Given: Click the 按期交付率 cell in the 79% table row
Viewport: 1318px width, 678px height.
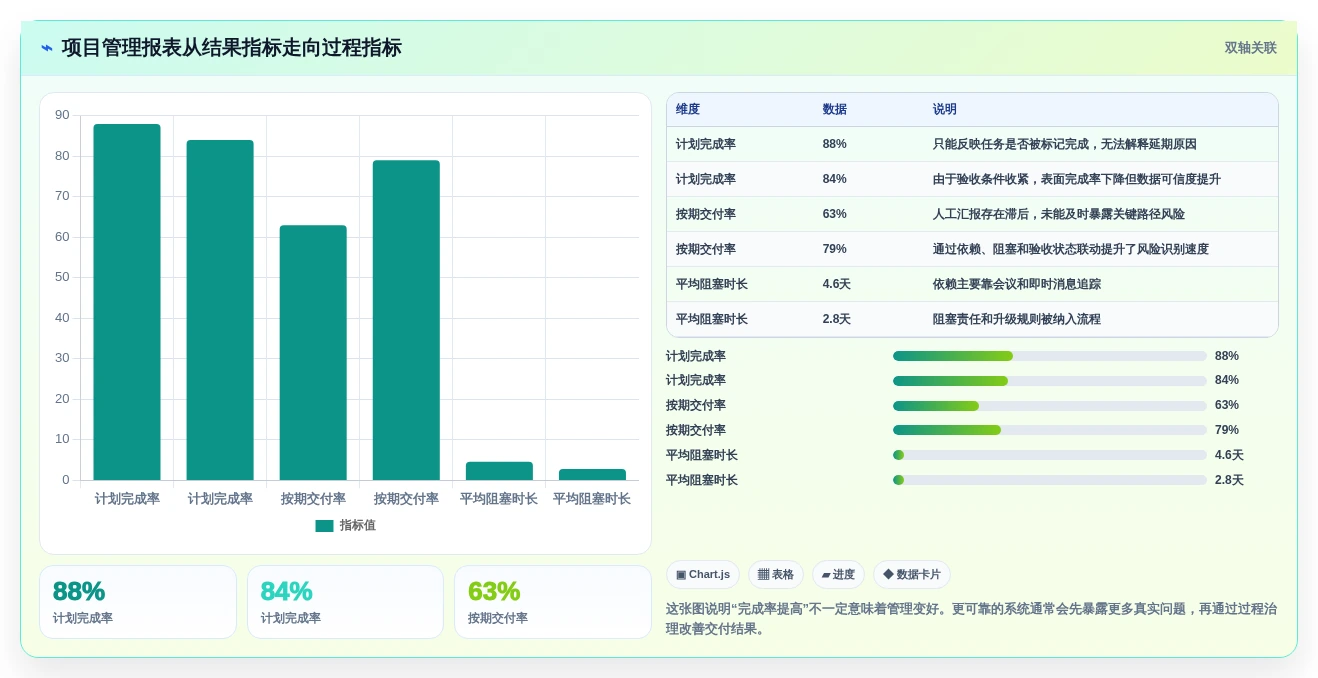Looking at the screenshot, I should 706,249.
